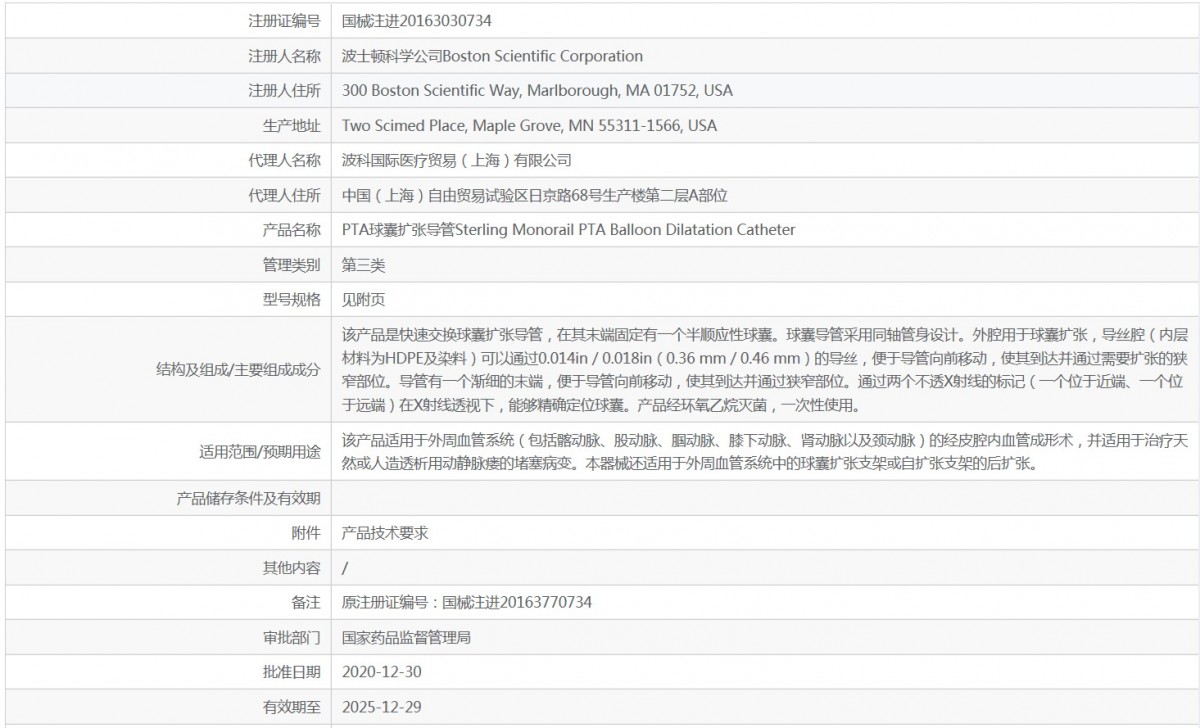Screen dimensions: 1200x728
Task: Click the 代理人住所 label
Action: pyautogui.click(x=284, y=195)
